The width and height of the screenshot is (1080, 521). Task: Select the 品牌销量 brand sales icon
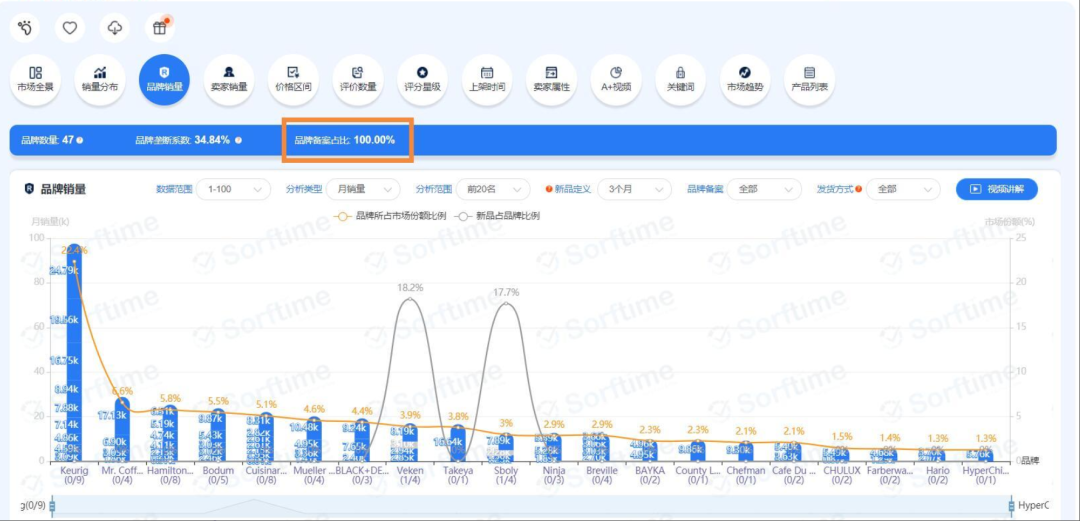pos(164,80)
